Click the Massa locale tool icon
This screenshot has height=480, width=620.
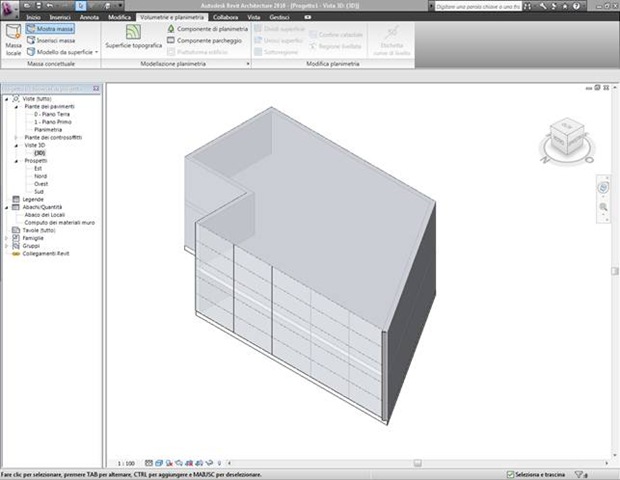[13, 32]
